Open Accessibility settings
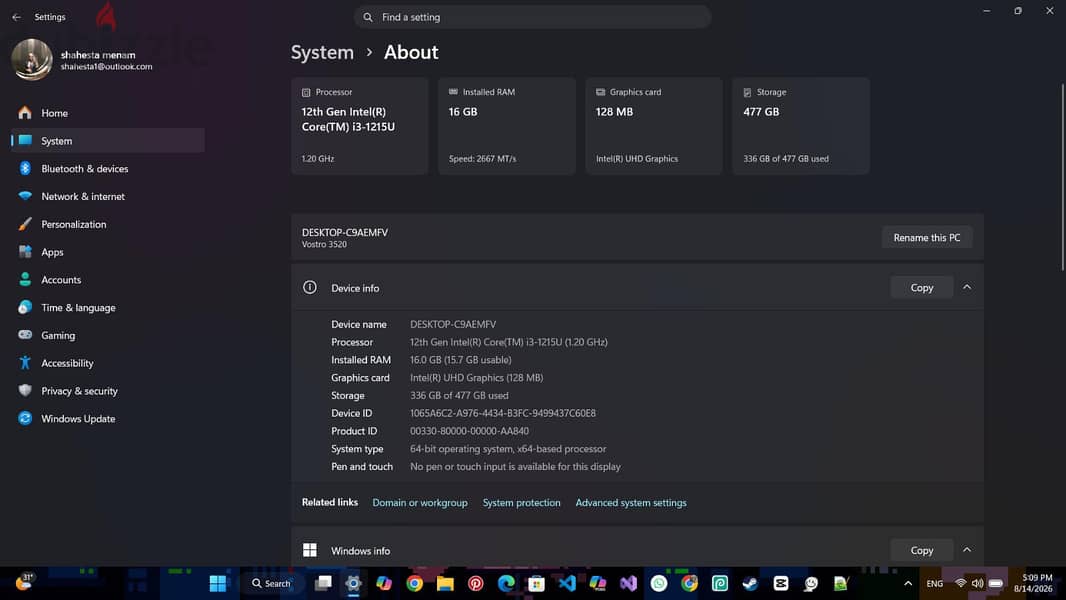 [107, 364]
